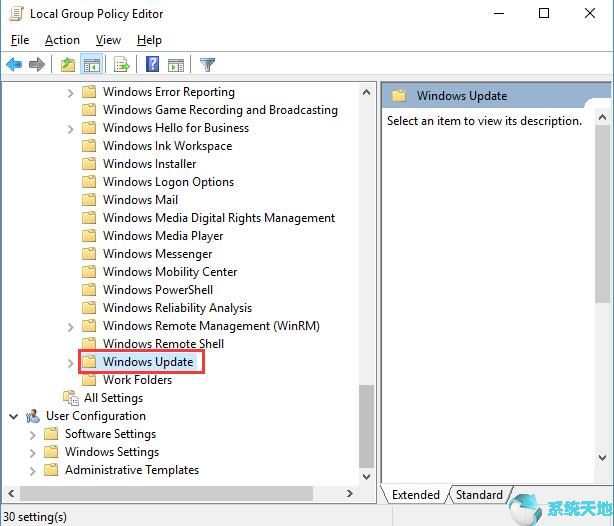Expand Windows Settings under User Configuration
Image resolution: width=614 pixels, height=526 pixels.
tap(33, 453)
